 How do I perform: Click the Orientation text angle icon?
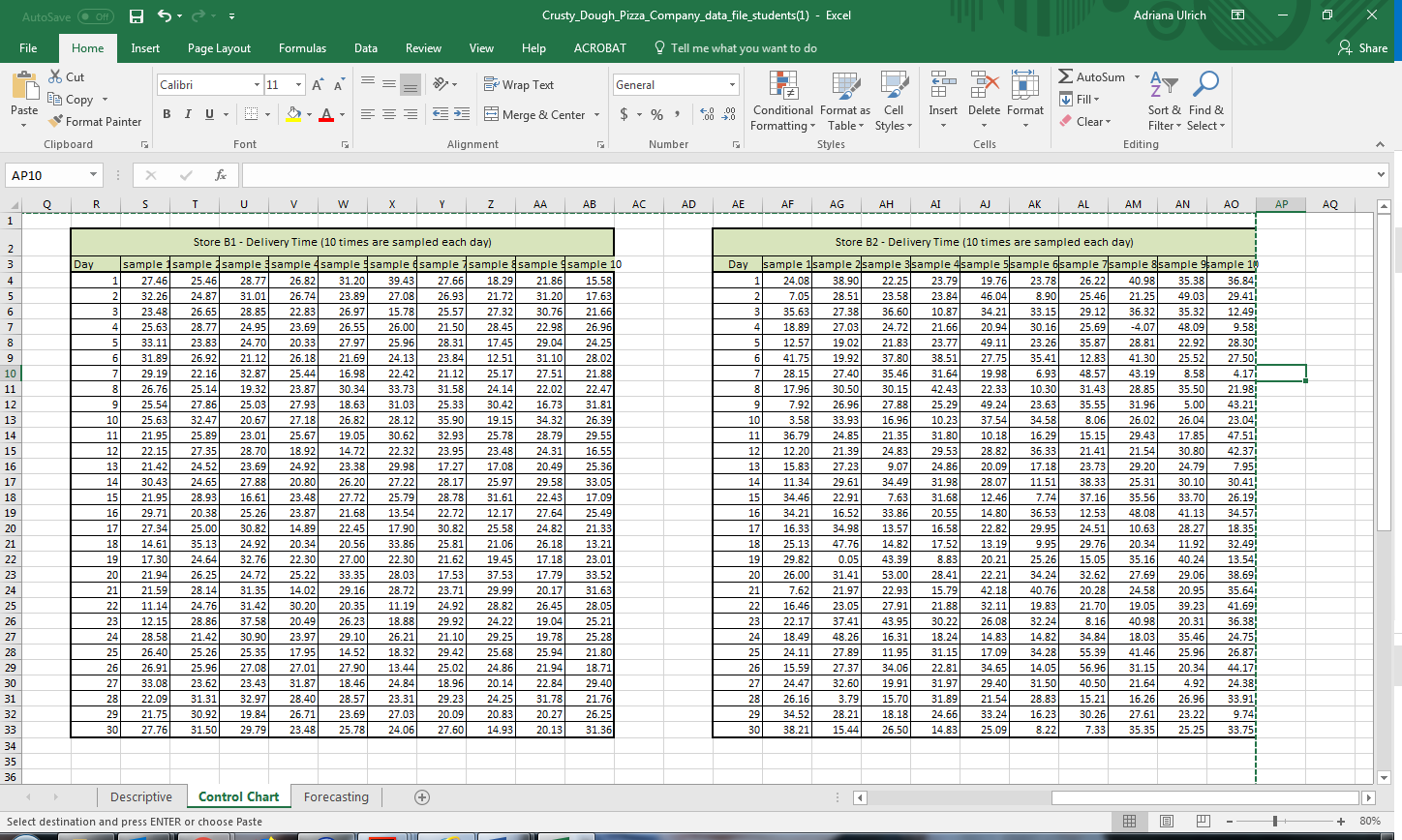click(441, 84)
